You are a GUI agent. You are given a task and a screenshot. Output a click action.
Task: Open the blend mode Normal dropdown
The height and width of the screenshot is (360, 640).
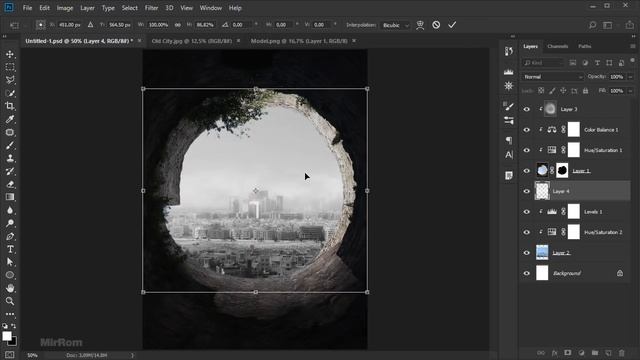[x=553, y=77]
